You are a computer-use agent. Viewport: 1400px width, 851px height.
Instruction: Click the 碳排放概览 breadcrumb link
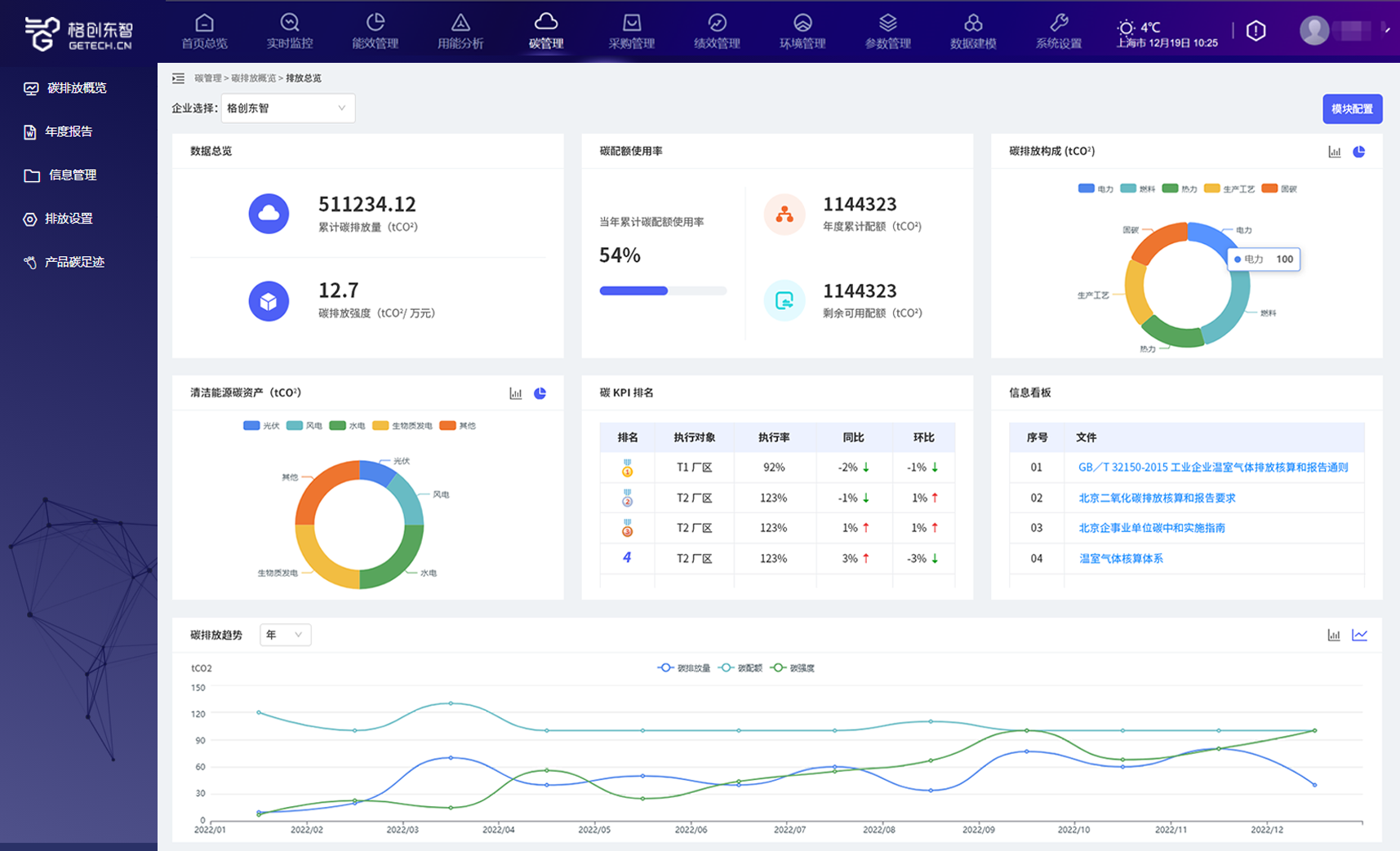(253, 78)
